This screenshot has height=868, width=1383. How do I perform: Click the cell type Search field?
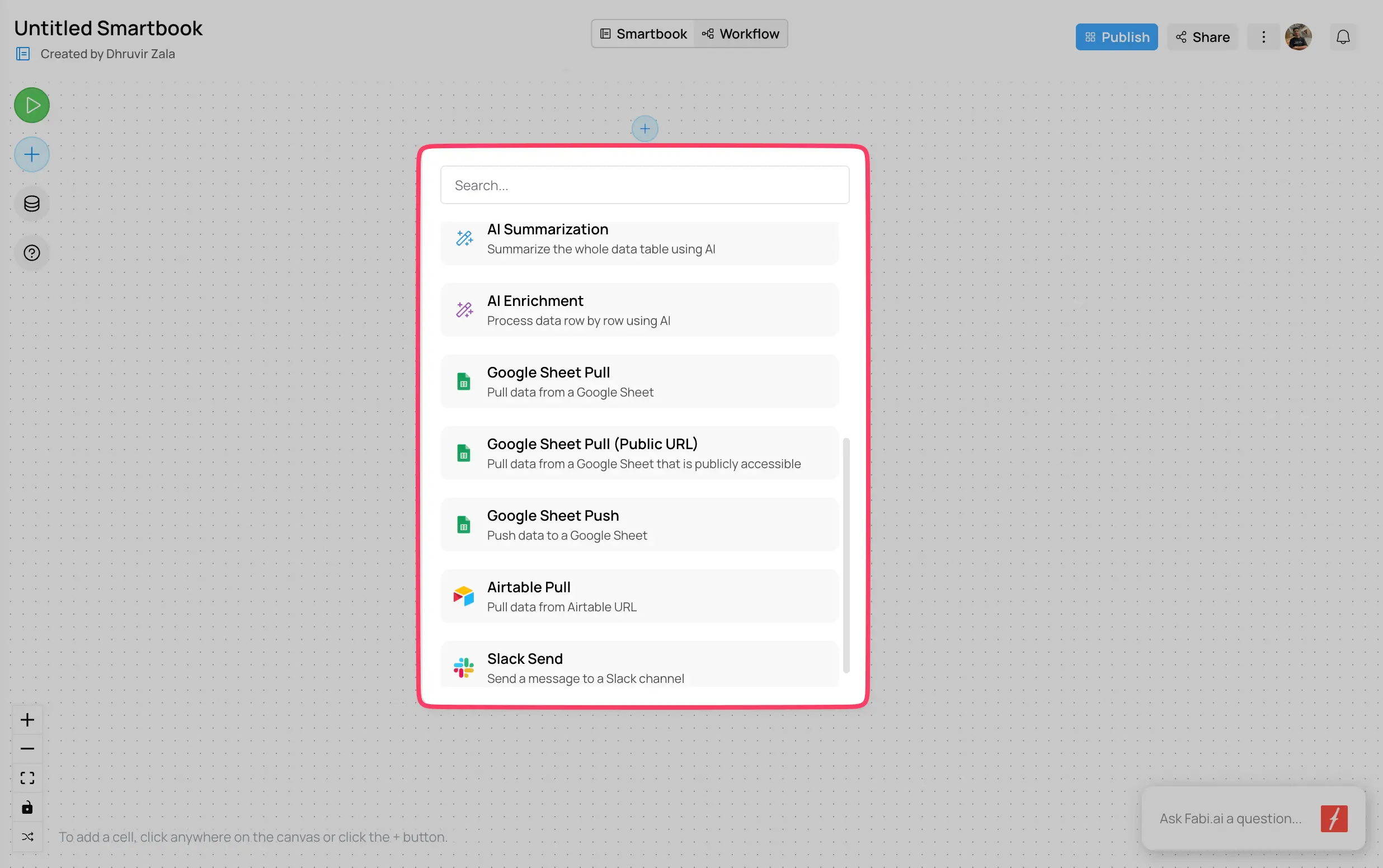(x=644, y=185)
